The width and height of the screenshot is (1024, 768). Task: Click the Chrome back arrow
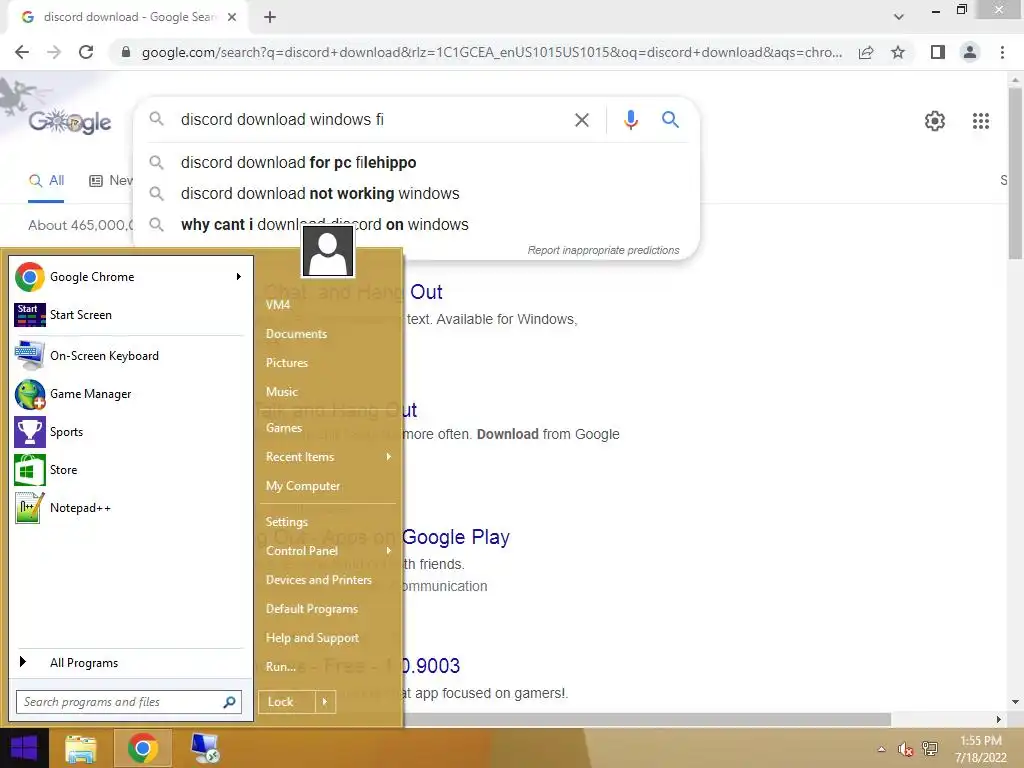[22, 52]
